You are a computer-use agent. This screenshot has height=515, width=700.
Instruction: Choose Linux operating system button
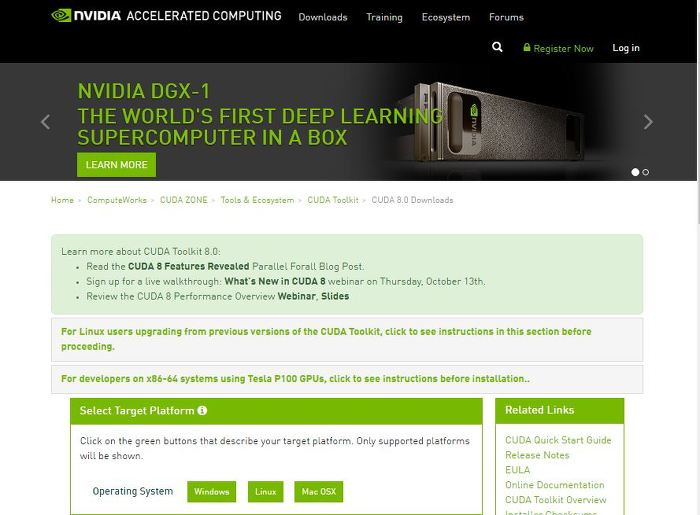[266, 491]
